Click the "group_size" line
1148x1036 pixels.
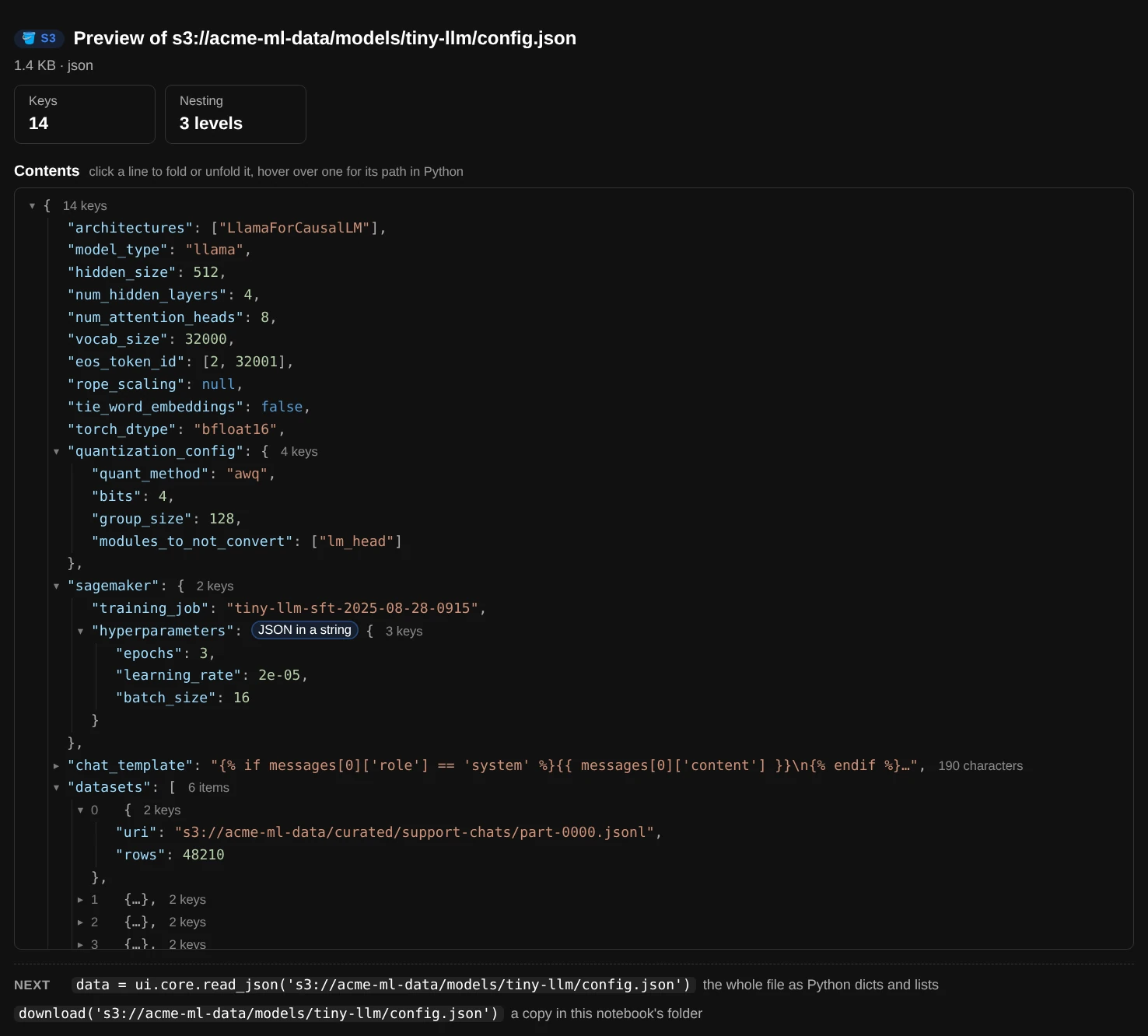tap(166, 519)
